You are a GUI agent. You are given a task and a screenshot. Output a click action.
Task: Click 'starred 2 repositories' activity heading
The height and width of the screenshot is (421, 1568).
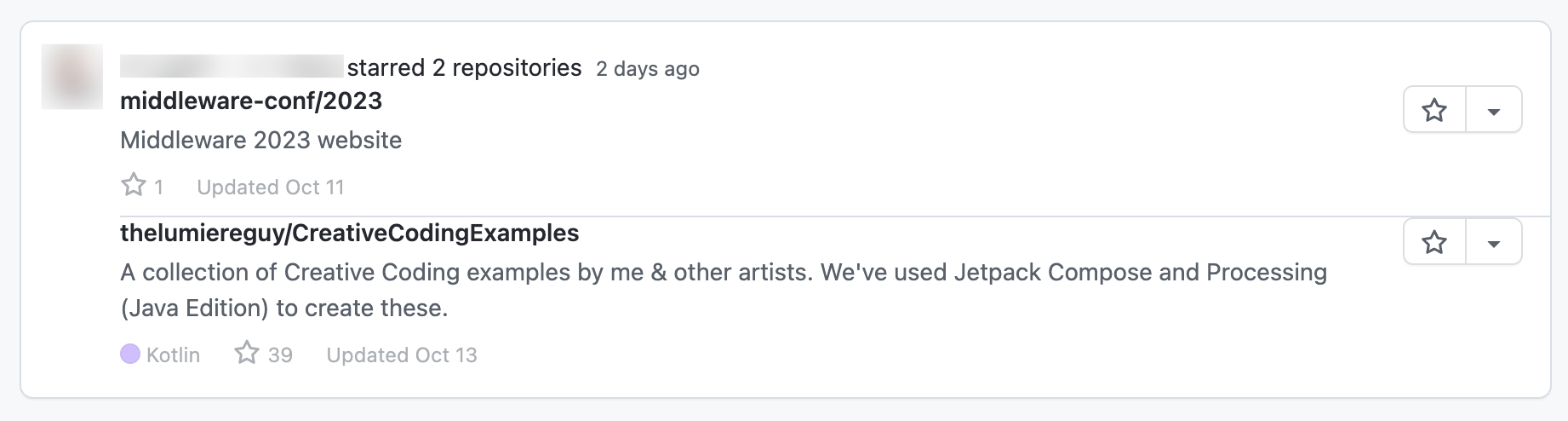pos(465,68)
